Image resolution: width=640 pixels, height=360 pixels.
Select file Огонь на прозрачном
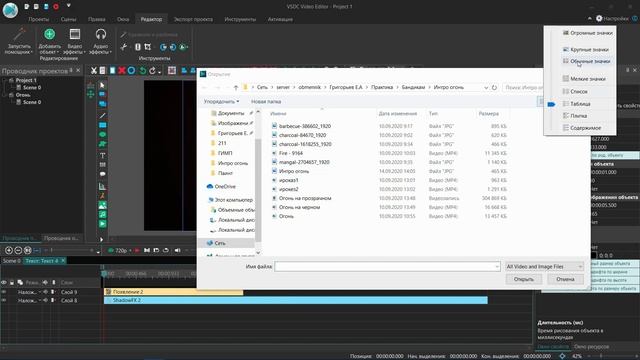point(305,198)
